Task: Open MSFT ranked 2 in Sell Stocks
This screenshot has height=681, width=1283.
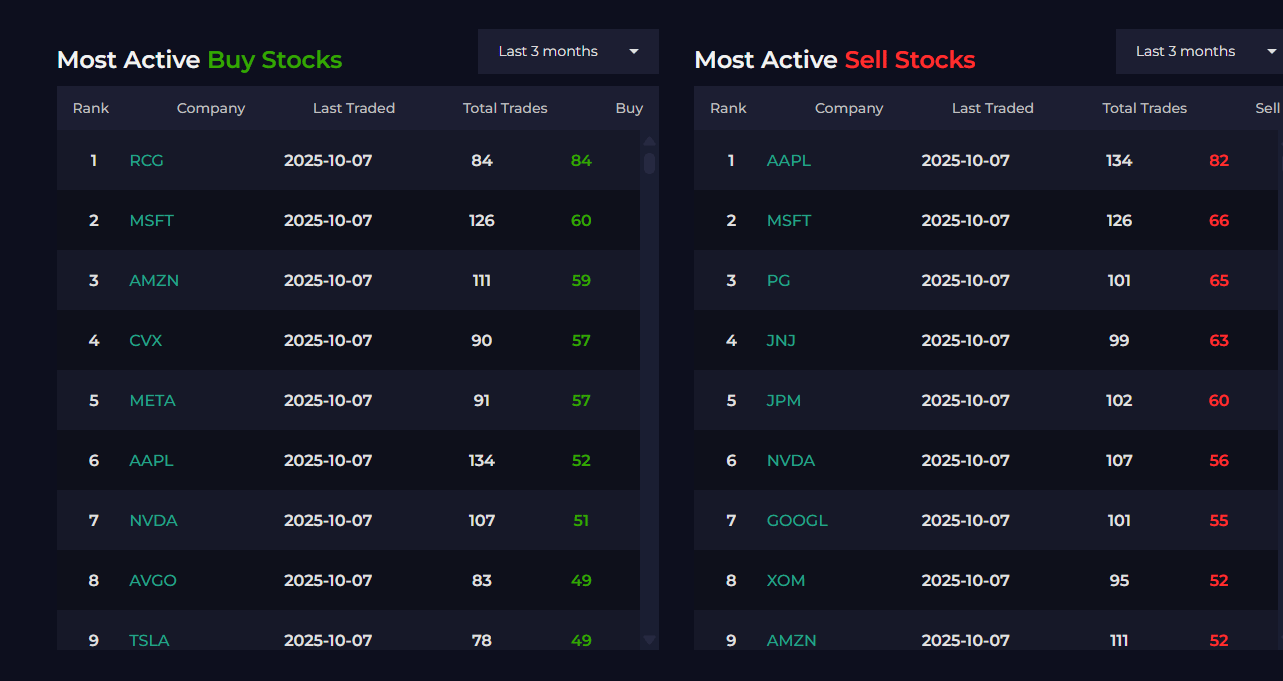Action: (x=789, y=220)
